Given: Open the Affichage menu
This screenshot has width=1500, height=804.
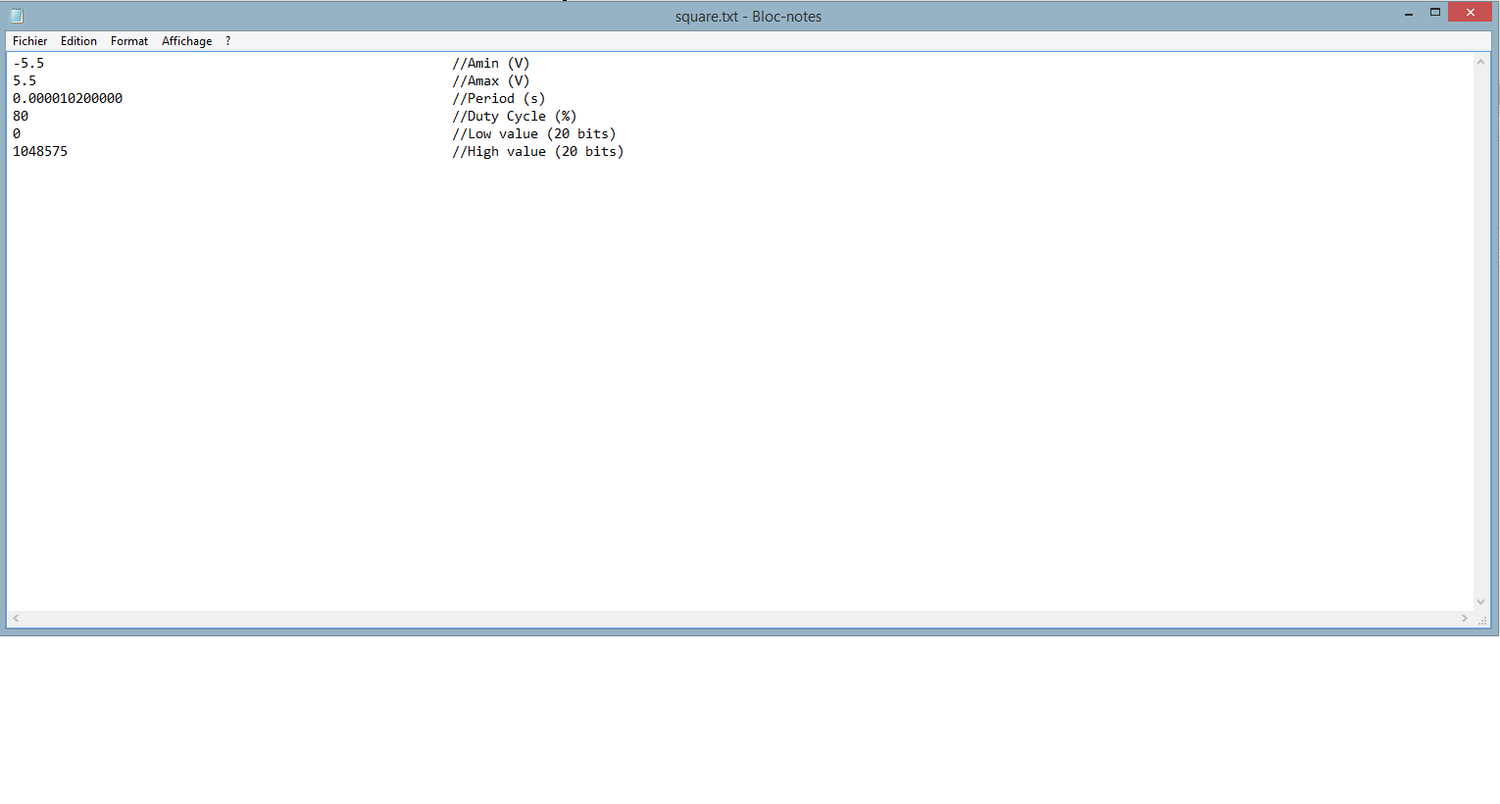Looking at the screenshot, I should pyautogui.click(x=187, y=41).
